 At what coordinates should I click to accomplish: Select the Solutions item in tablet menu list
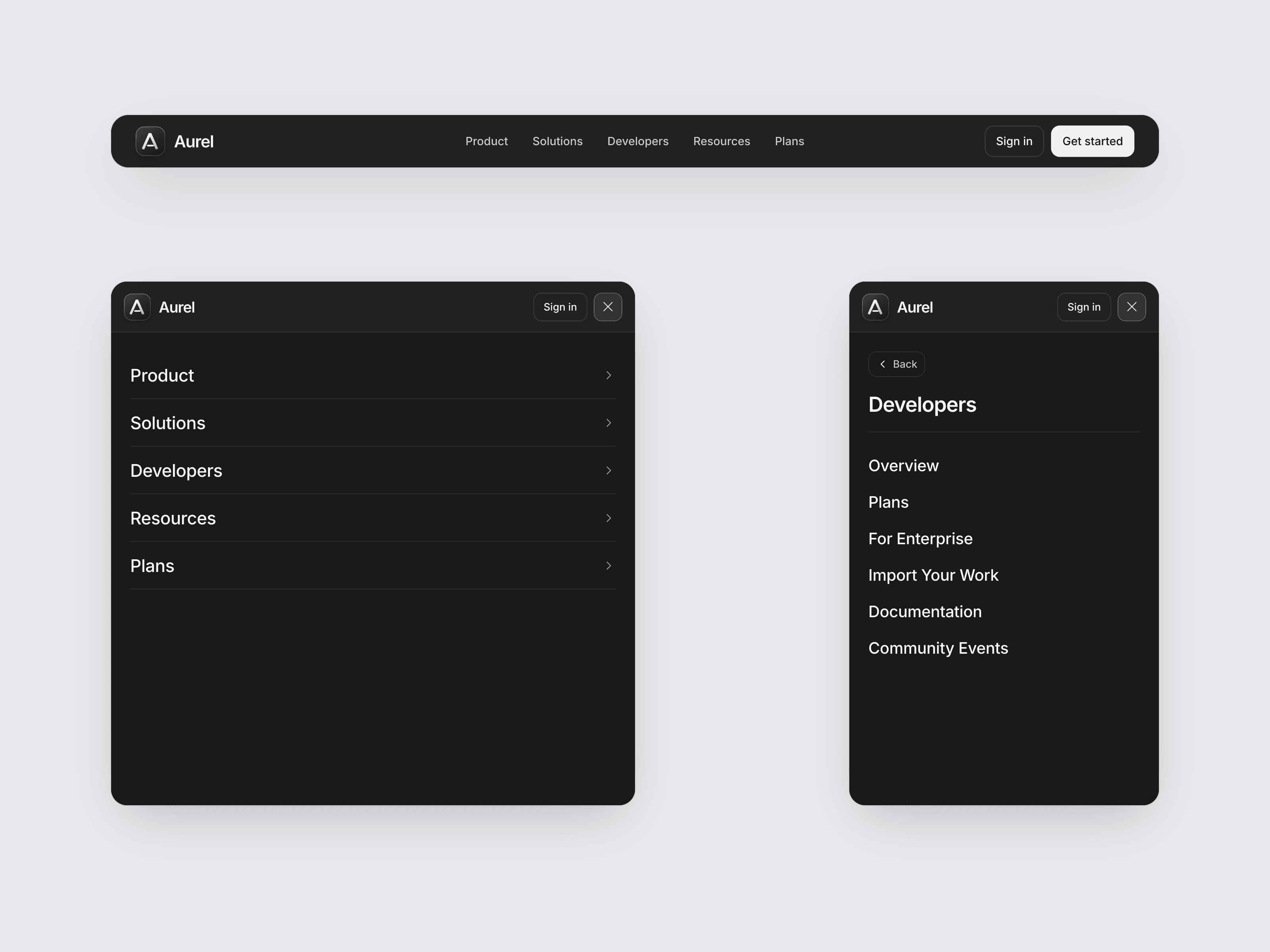coord(373,423)
